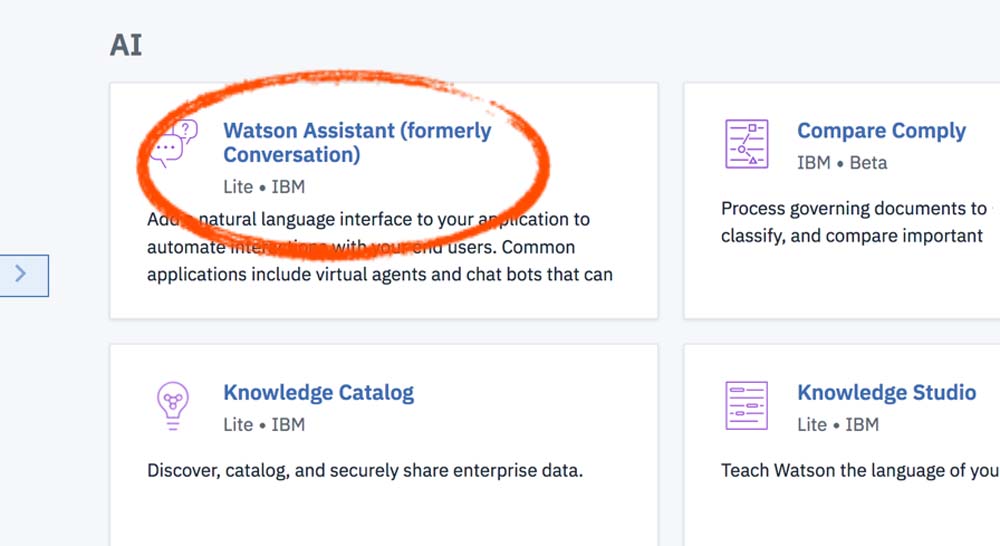1000x546 pixels.
Task: Go to the Knowledge Studio title link
Action: click(886, 393)
